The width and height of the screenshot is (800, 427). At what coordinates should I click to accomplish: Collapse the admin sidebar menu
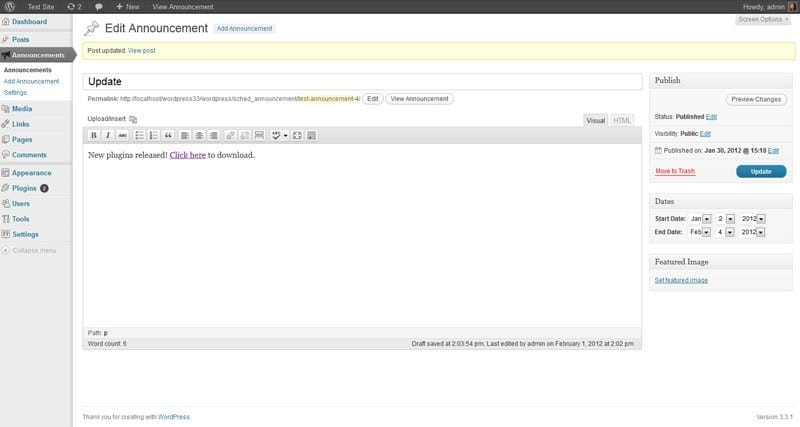[30, 250]
